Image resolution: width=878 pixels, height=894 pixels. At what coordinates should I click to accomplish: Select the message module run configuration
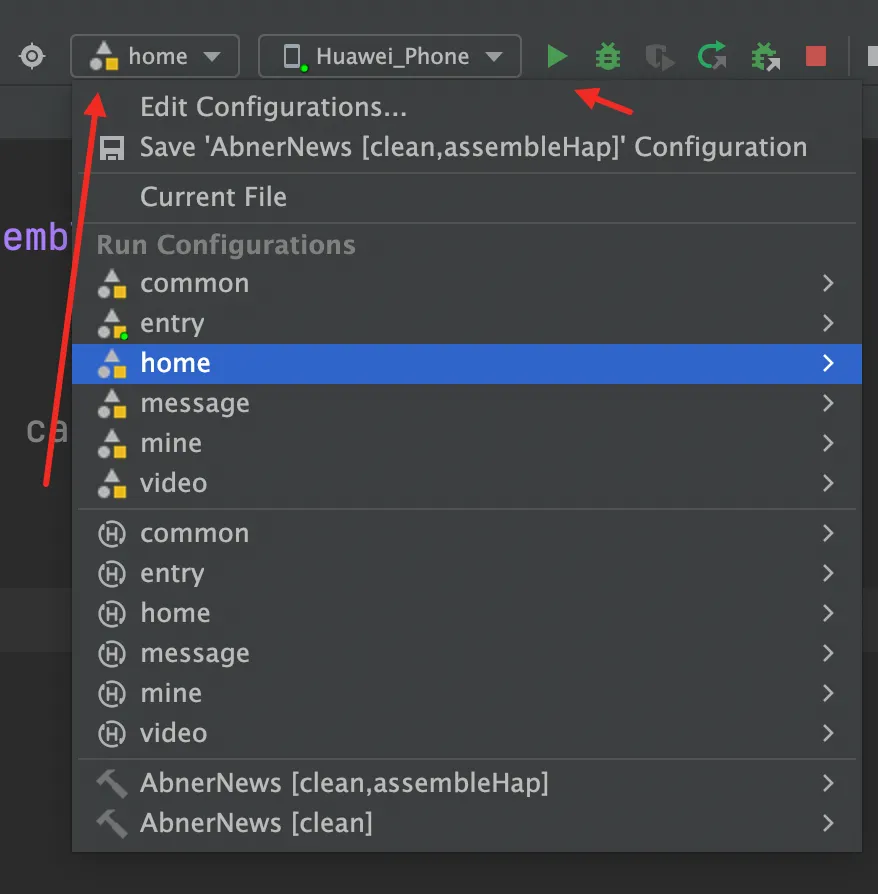195,404
